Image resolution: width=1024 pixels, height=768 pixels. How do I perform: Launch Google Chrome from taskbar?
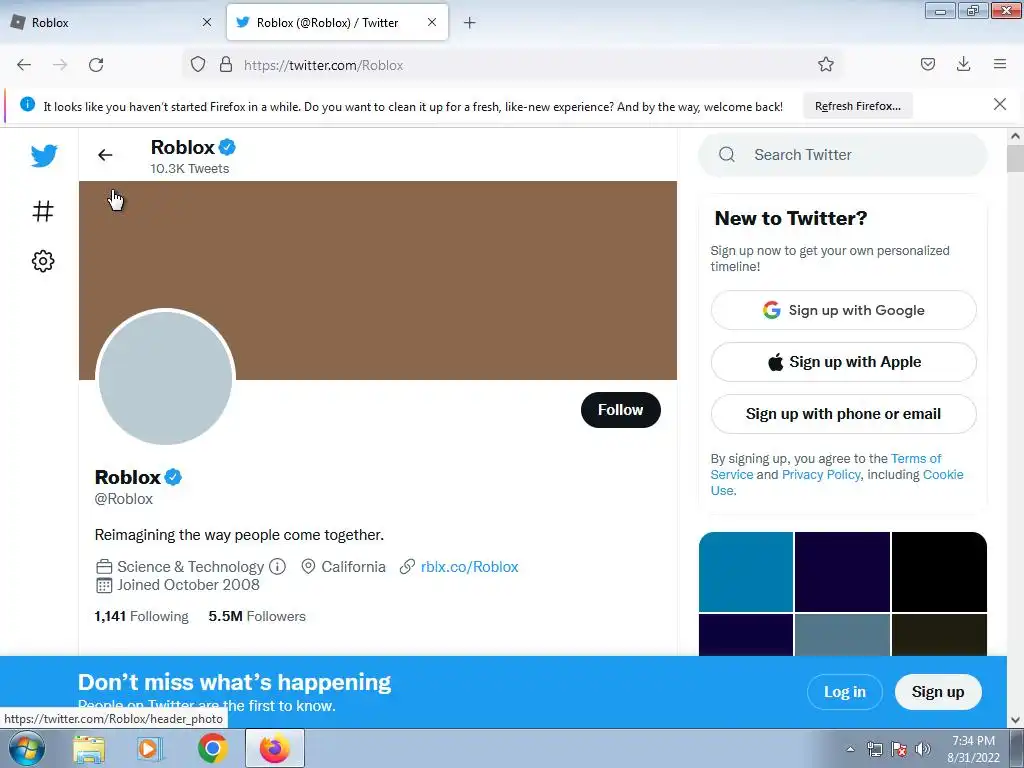coord(213,748)
